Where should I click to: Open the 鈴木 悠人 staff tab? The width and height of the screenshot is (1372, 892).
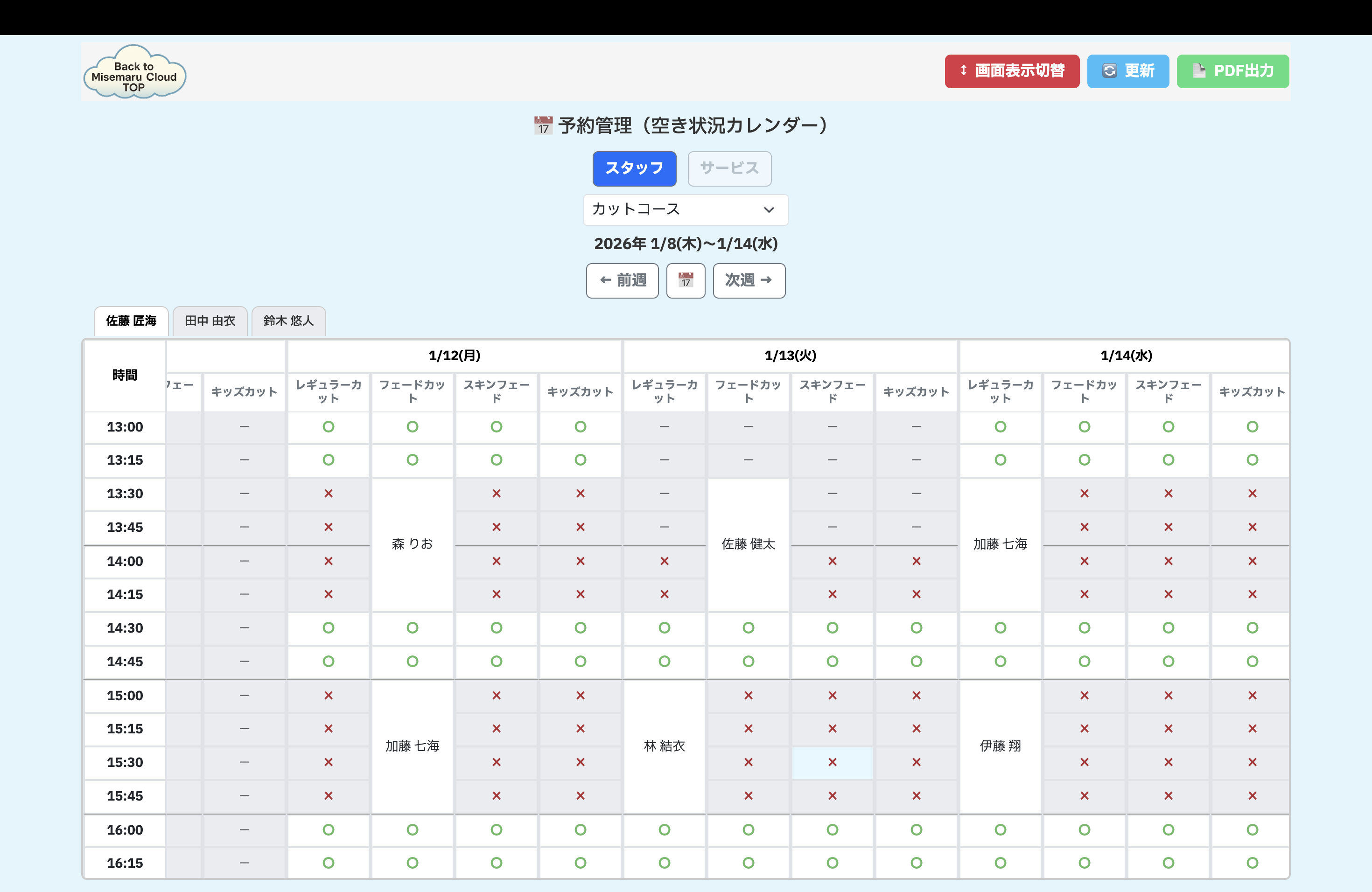[x=288, y=321]
